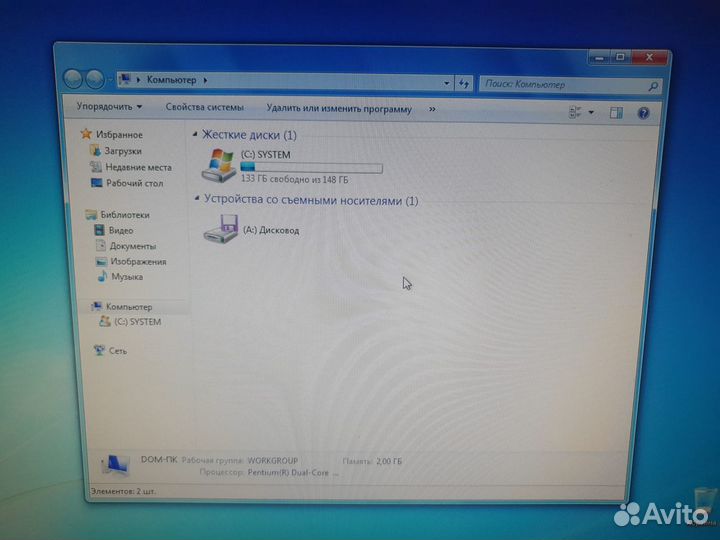Click the Back navigation arrow button
This screenshot has height=540, width=720.
[74, 79]
